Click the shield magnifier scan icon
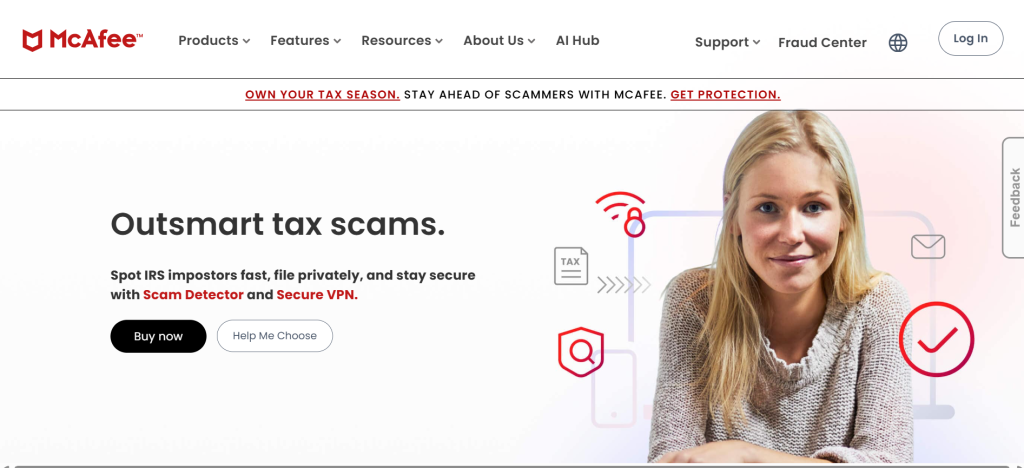Viewport: 1024px width, 468px height. coord(581,352)
